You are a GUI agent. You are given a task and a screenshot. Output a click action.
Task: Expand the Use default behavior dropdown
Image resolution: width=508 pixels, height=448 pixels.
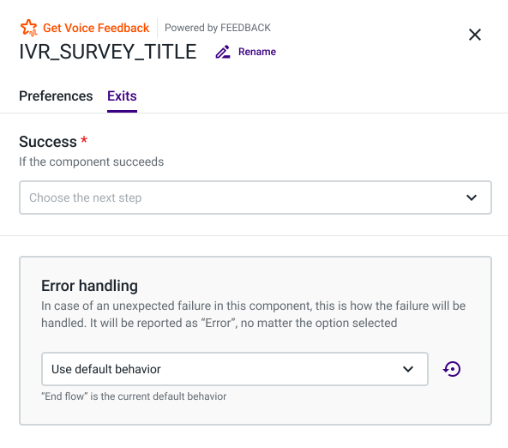pos(235,369)
